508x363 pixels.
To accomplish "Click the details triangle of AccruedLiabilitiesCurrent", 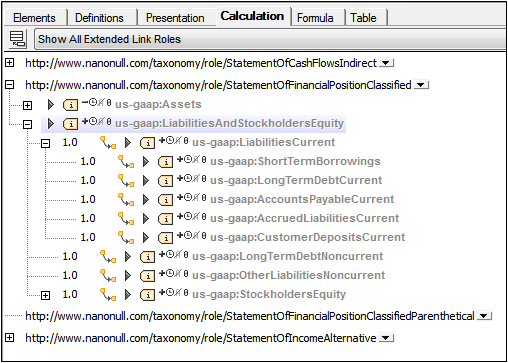I will (x=146, y=219).
